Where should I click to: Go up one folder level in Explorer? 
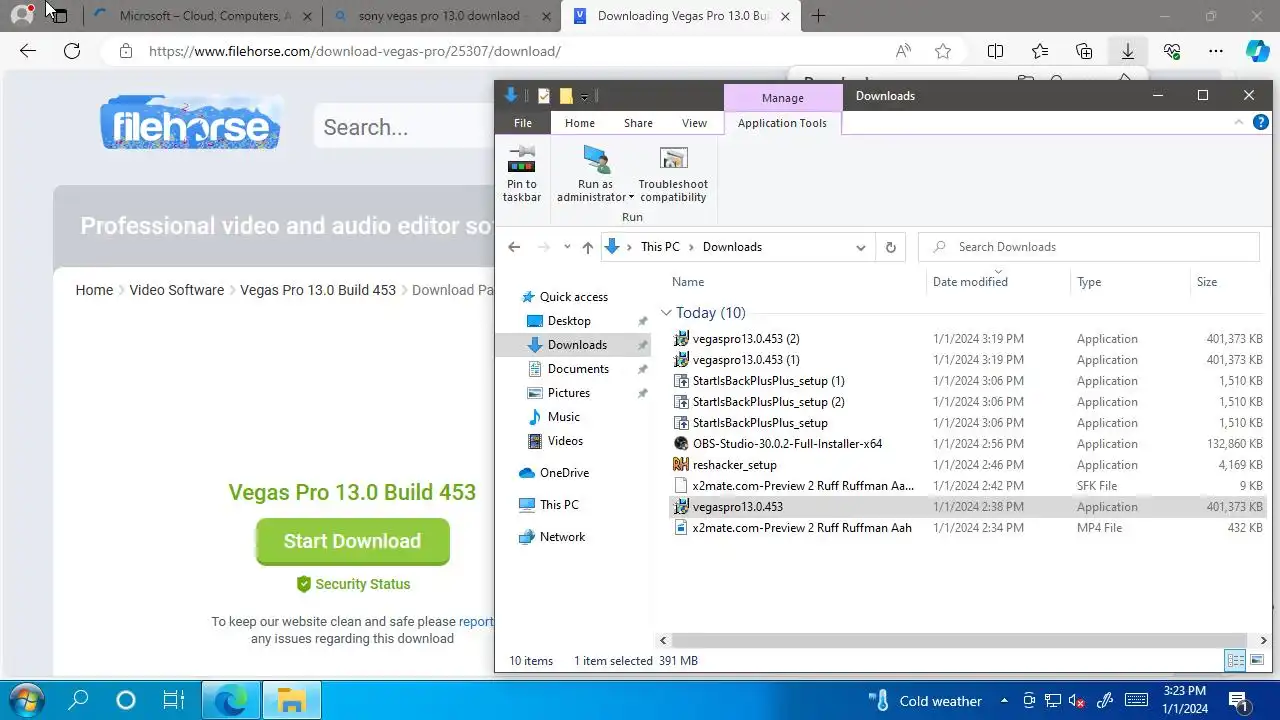click(587, 247)
